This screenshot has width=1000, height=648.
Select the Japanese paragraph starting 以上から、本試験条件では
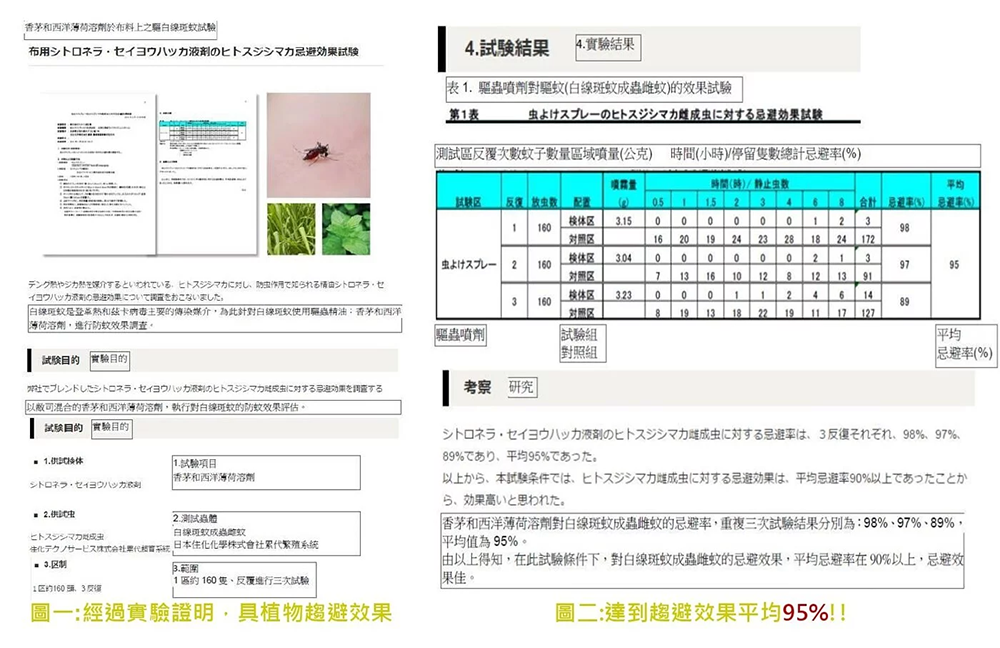pyautogui.click(x=705, y=489)
